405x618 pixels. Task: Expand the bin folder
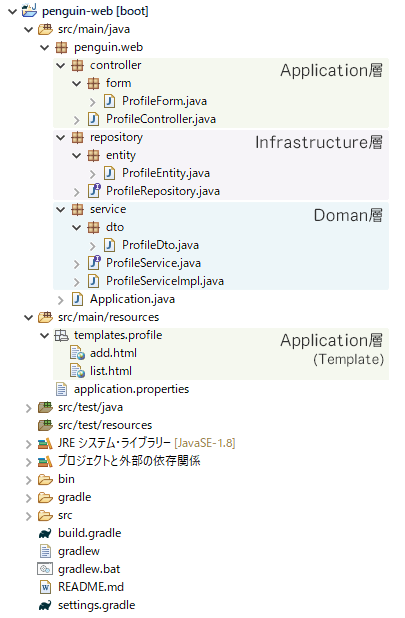tap(28, 480)
